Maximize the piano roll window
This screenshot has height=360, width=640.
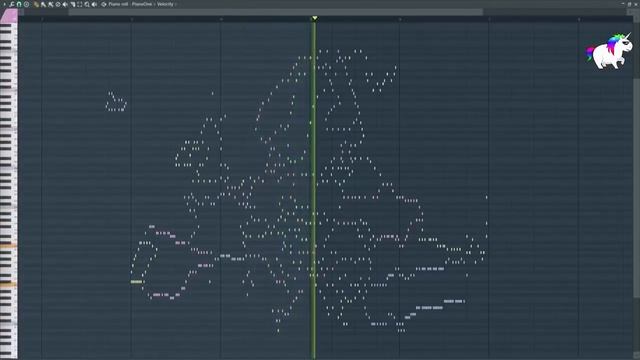click(629, 4)
